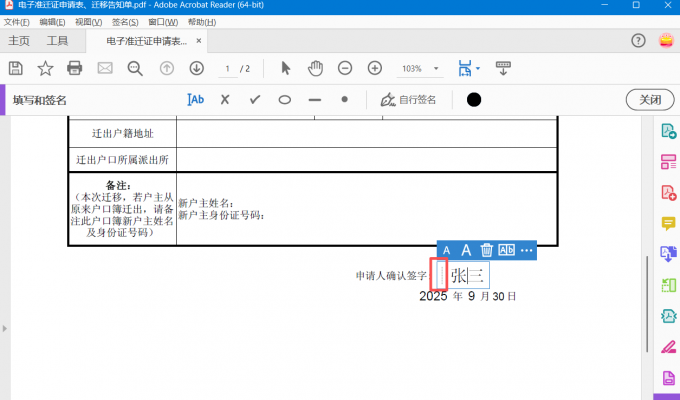Edit the current page number field

227,69
